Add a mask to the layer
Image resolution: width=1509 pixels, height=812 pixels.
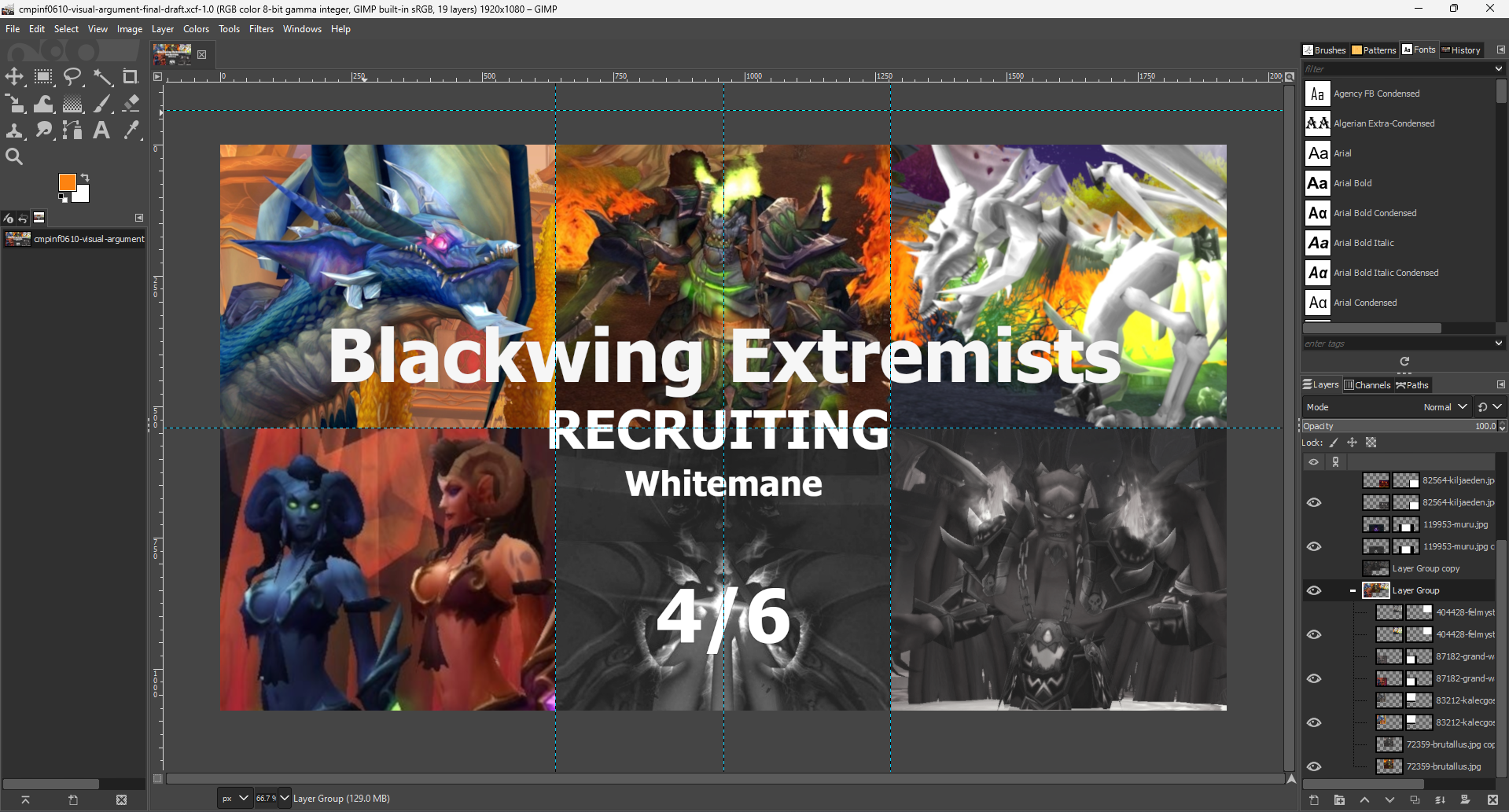[1465, 800]
